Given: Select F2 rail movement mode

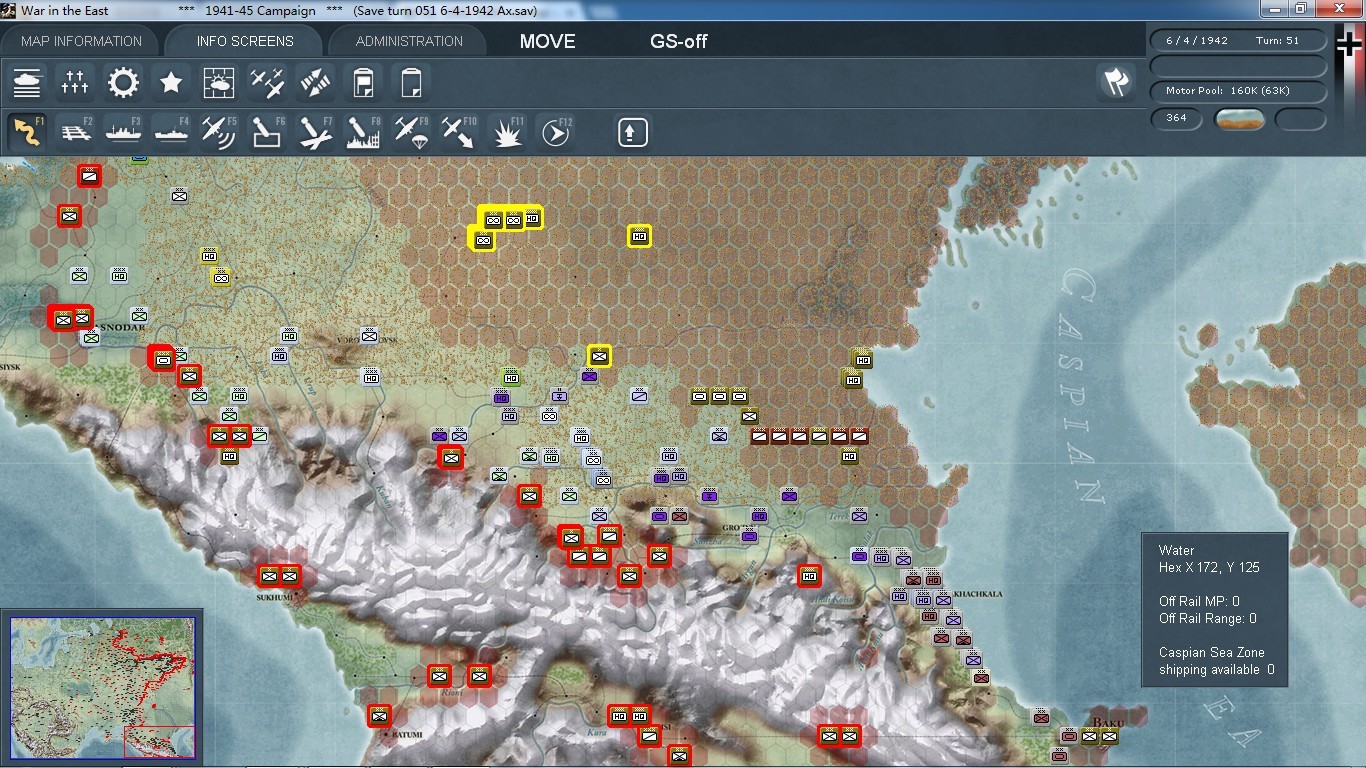Looking at the screenshot, I should pos(75,132).
